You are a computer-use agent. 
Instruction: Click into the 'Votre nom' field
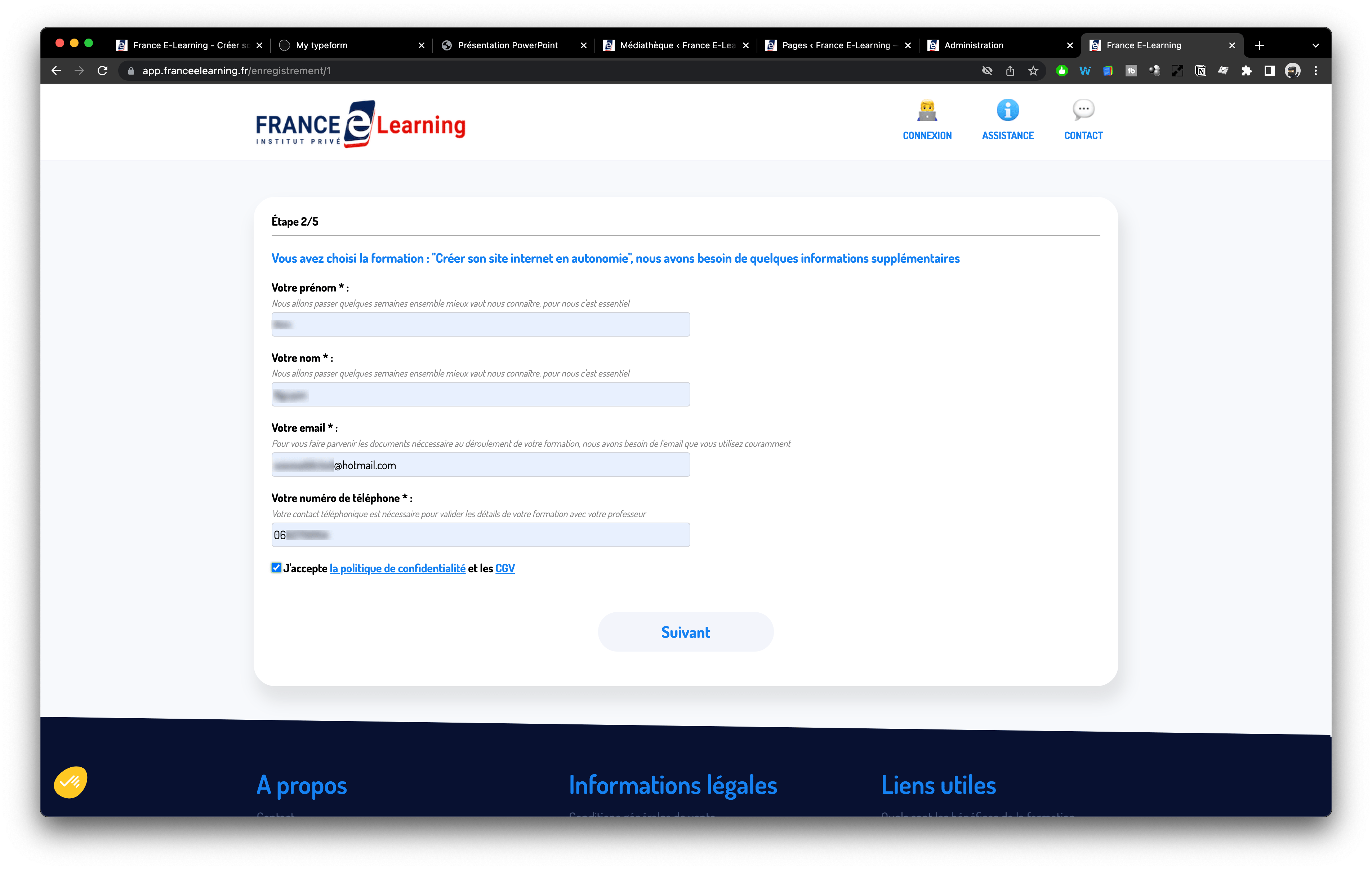tap(480, 395)
